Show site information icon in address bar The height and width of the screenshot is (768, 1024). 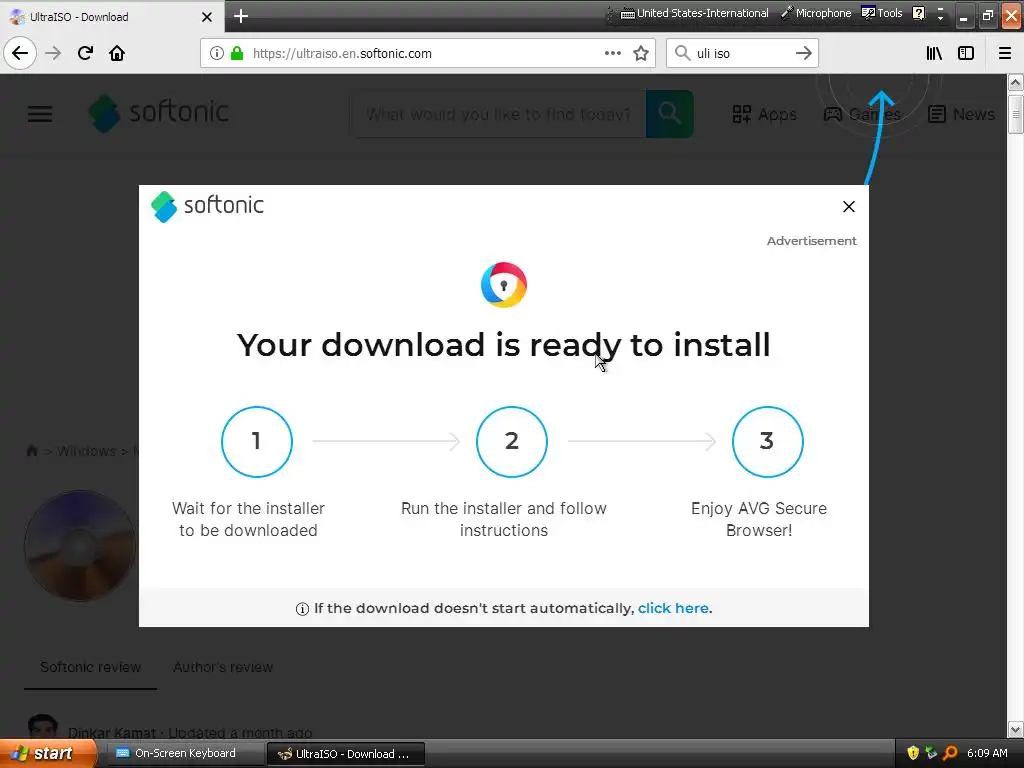[x=217, y=54]
